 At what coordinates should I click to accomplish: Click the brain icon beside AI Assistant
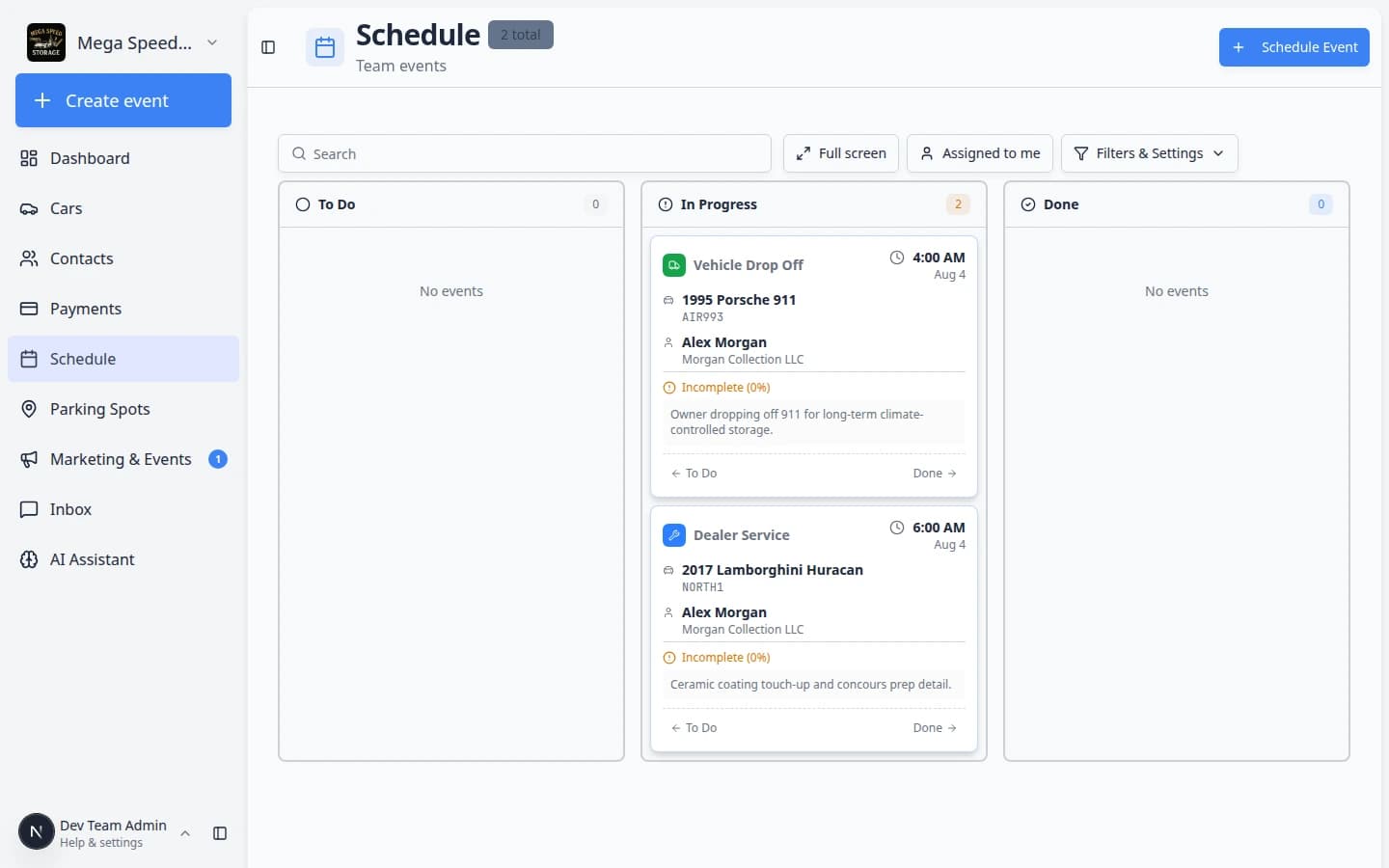click(x=29, y=559)
